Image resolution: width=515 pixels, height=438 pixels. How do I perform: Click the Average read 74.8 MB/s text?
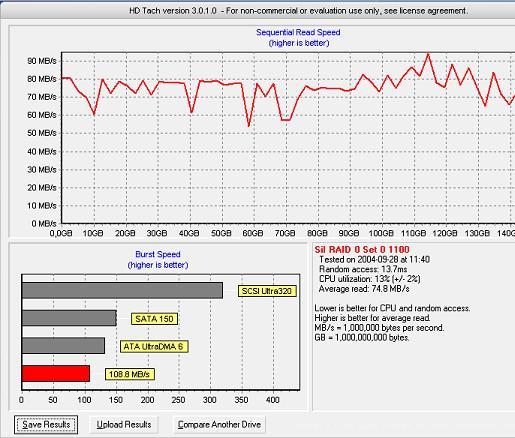coord(364,289)
